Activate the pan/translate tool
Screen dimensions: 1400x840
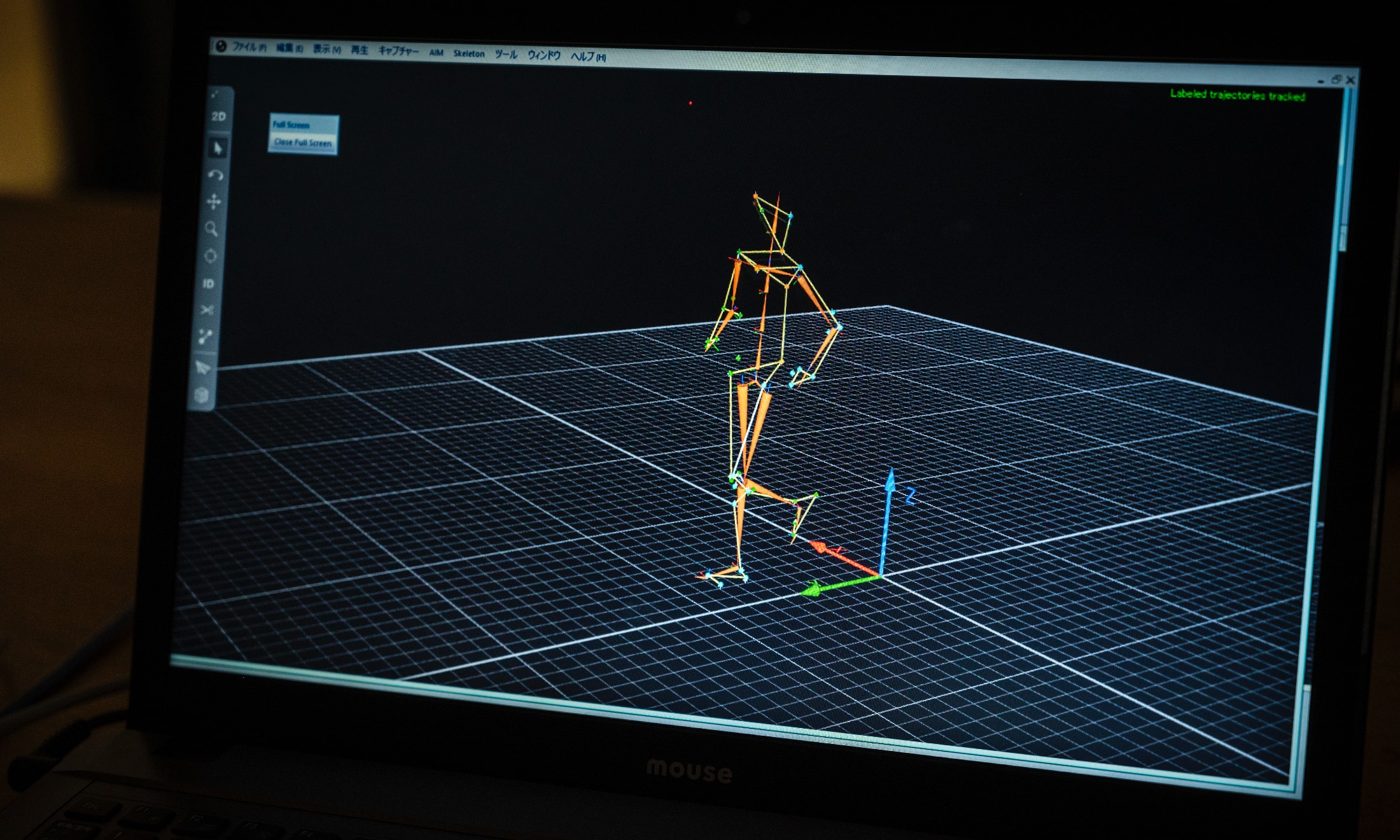[x=214, y=202]
